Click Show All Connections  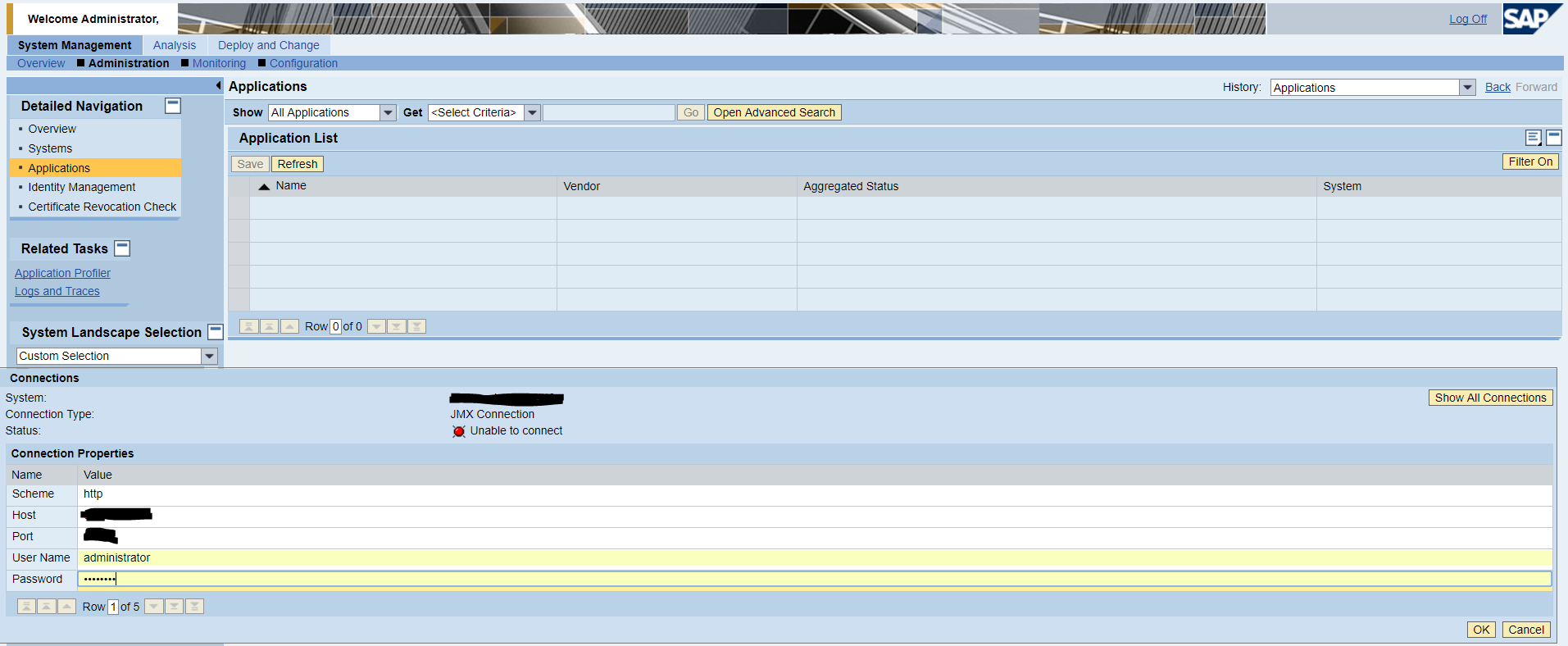(x=1491, y=398)
